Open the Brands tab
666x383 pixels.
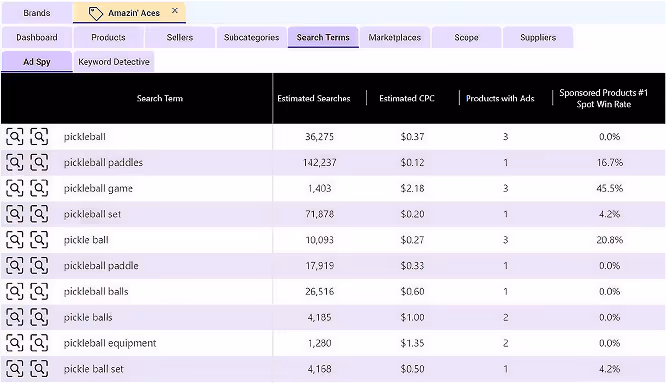(37, 13)
